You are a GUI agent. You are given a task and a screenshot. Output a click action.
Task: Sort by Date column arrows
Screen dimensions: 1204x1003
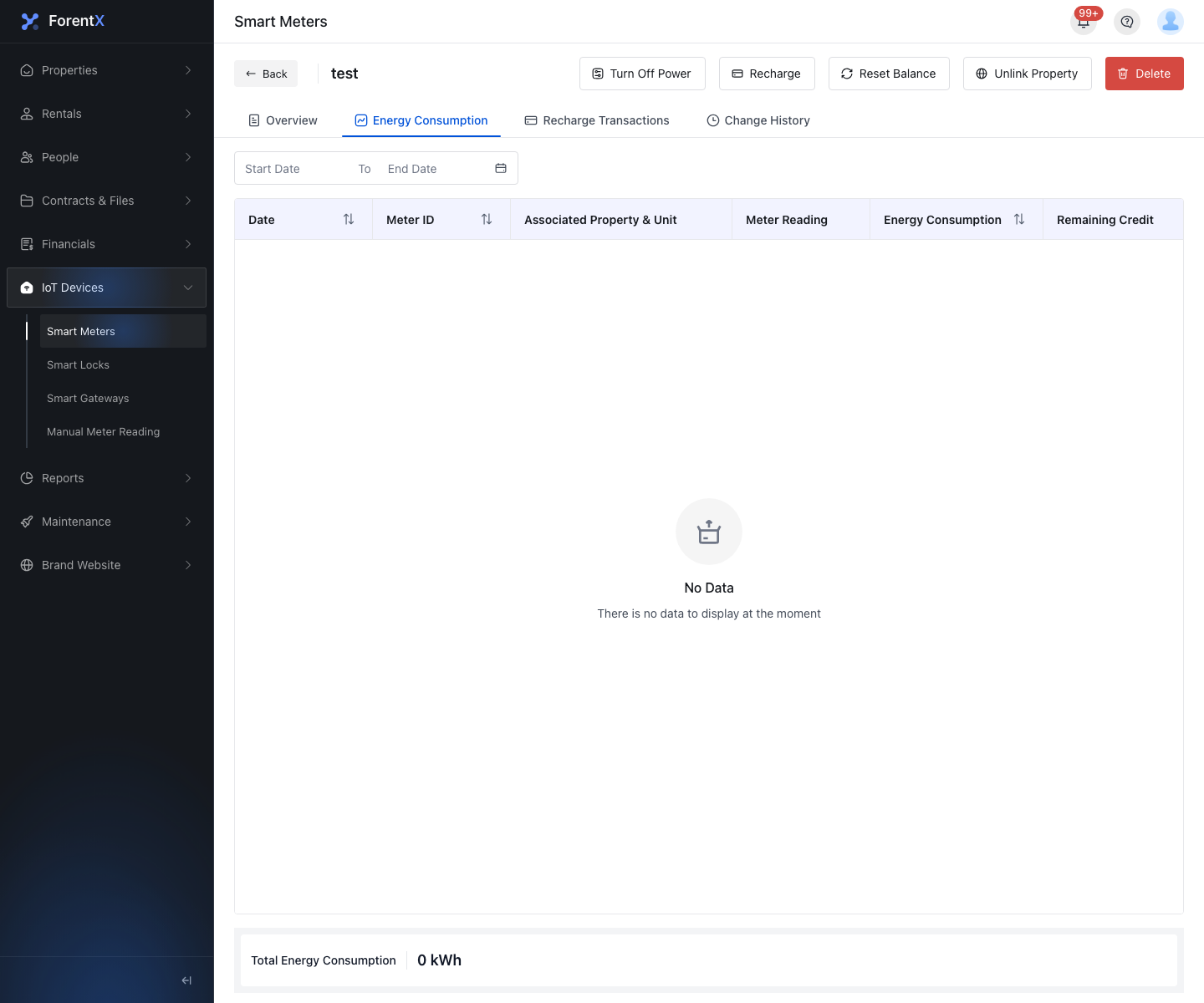point(349,219)
